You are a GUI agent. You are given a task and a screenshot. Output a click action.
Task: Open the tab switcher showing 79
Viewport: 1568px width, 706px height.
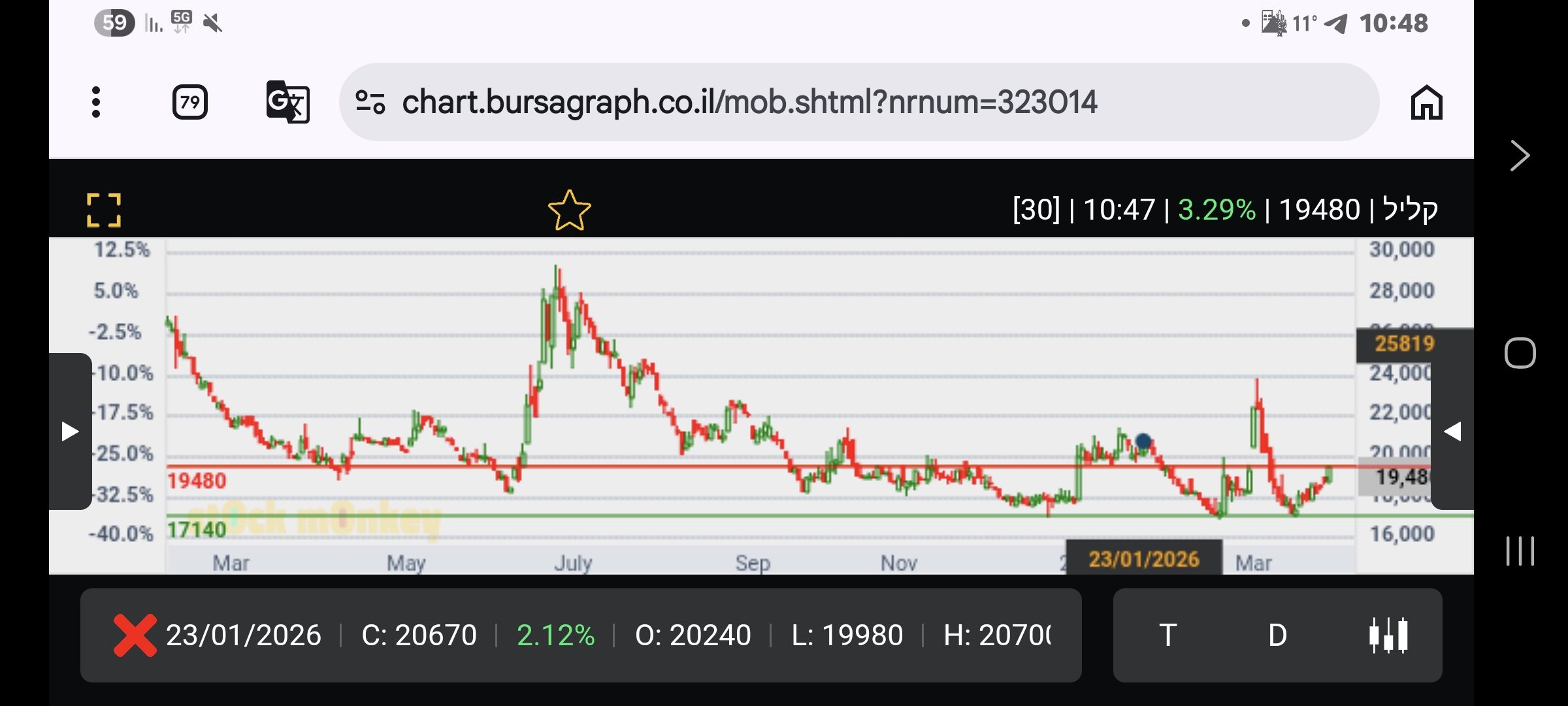[190, 102]
